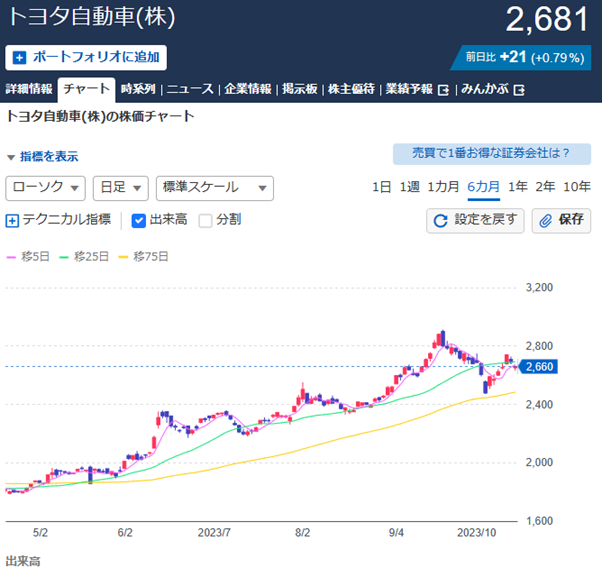Open the 業績予報 link
This screenshot has width=602, height=568.
[x=417, y=89]
